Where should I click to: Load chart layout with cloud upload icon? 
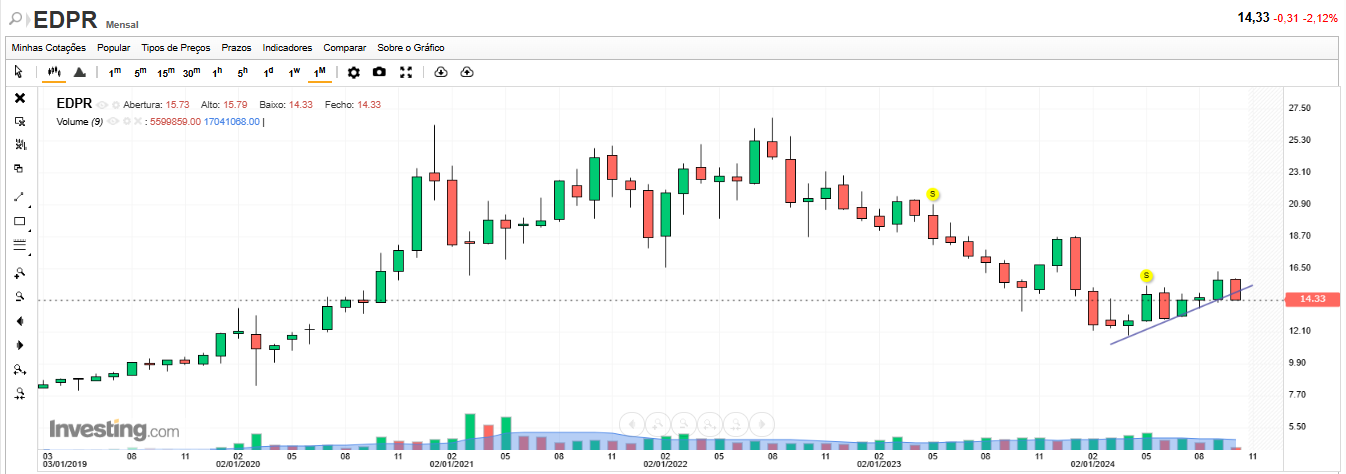point(467,72)
